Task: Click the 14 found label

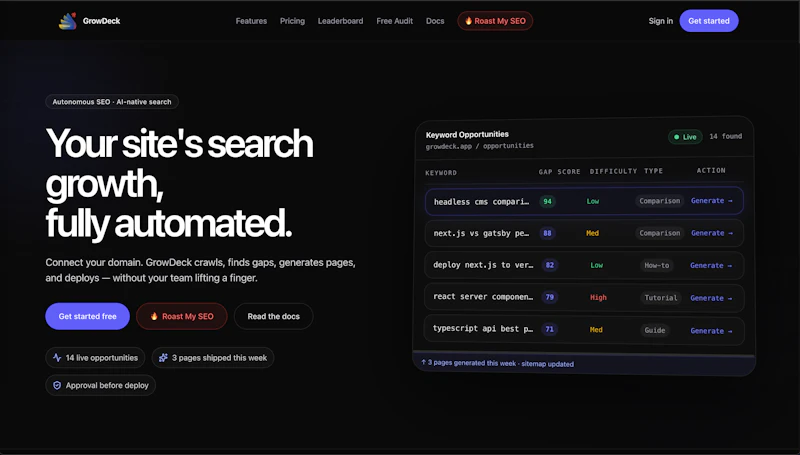Action: click(726, 136)
